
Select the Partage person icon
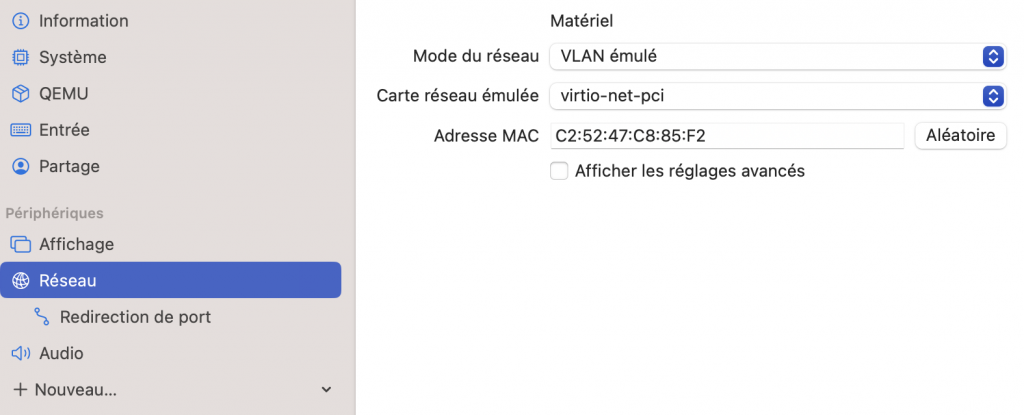click(x=20, y=166)
